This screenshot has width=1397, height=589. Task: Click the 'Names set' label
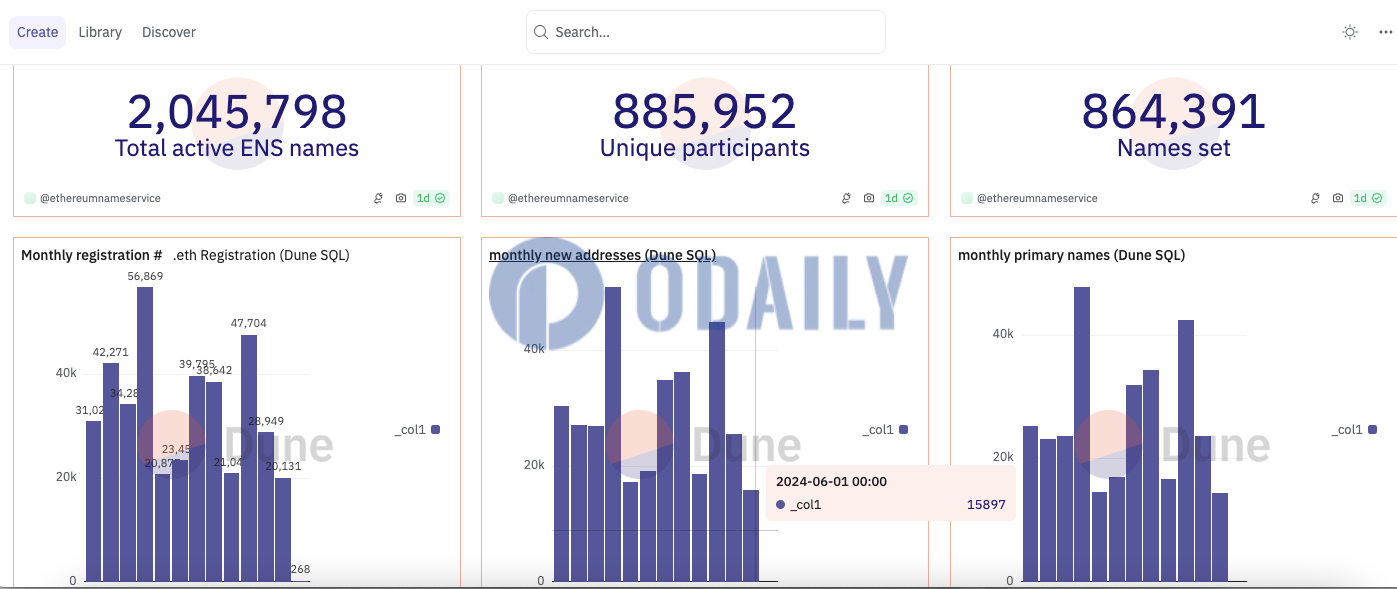[x=1174, y=149]
